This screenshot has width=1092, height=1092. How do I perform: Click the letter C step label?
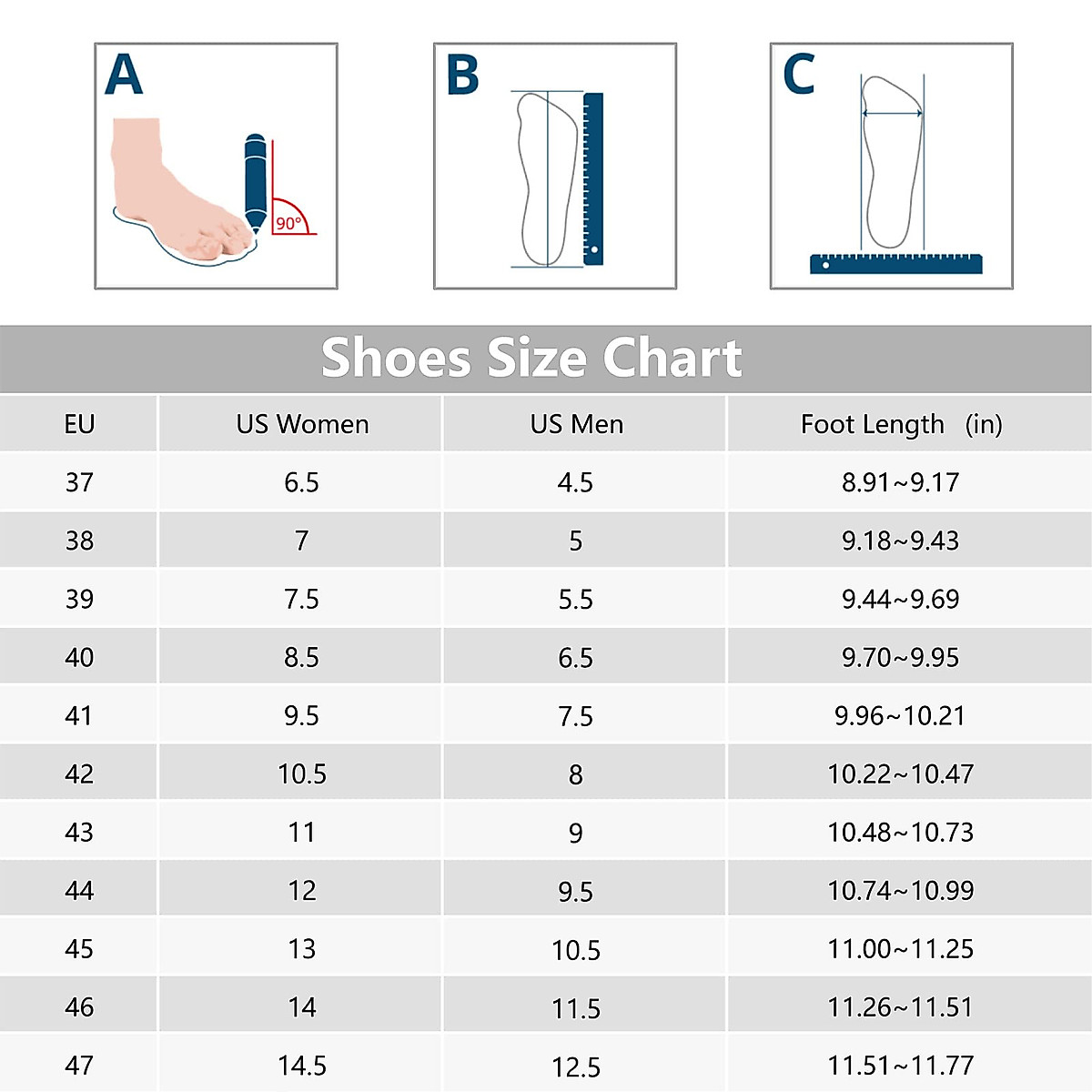[x=798, y=75]
